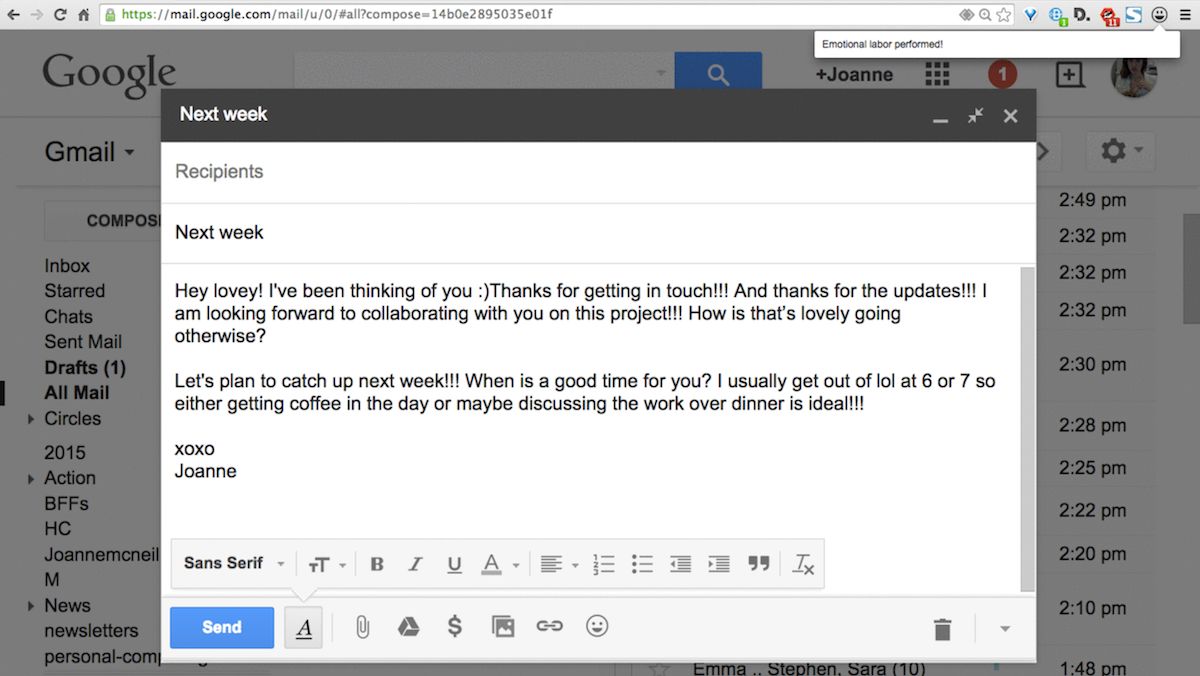Open the Sent Mail folder
This screenshot has height=676, width=1200.
point(83,342)
